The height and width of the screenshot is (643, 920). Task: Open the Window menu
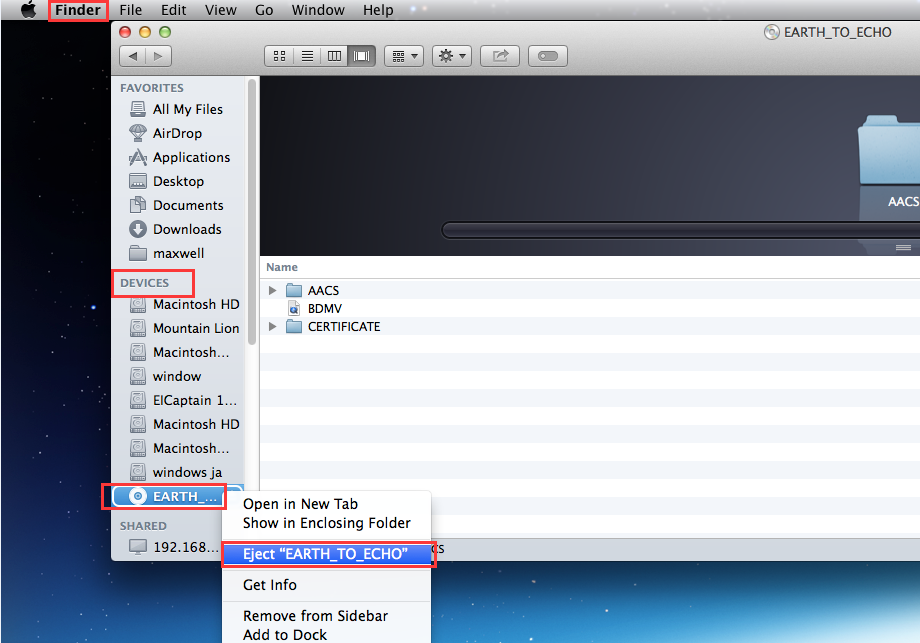click(318, 10)
